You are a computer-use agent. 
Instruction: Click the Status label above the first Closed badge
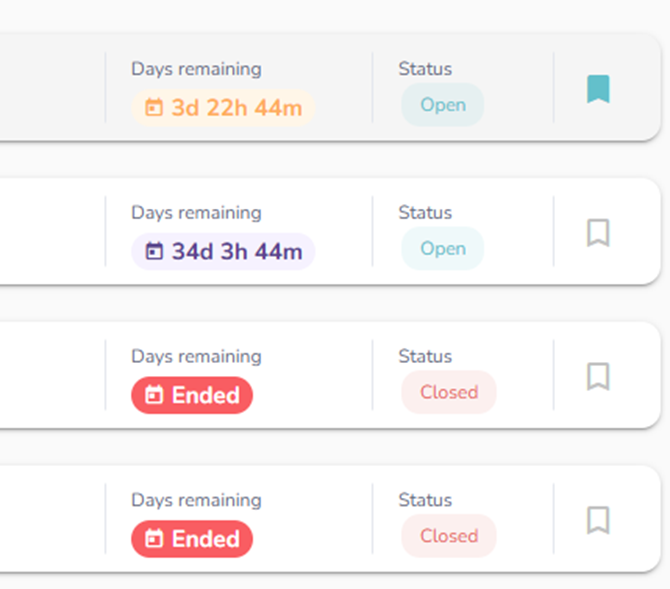tap(425, 356)
